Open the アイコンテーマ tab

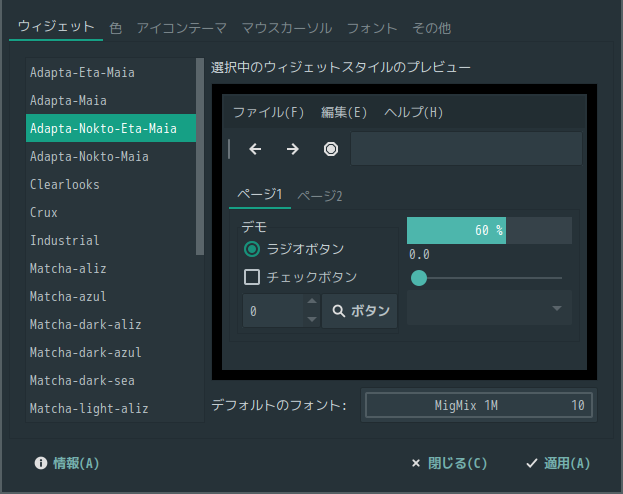pos(182,28)
